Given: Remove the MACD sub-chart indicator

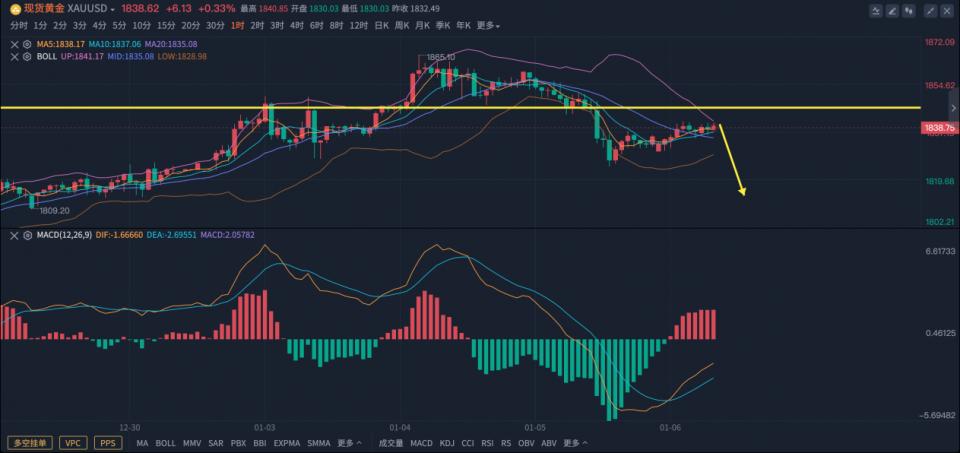Looking at the screenshot, I should point(15,234).
